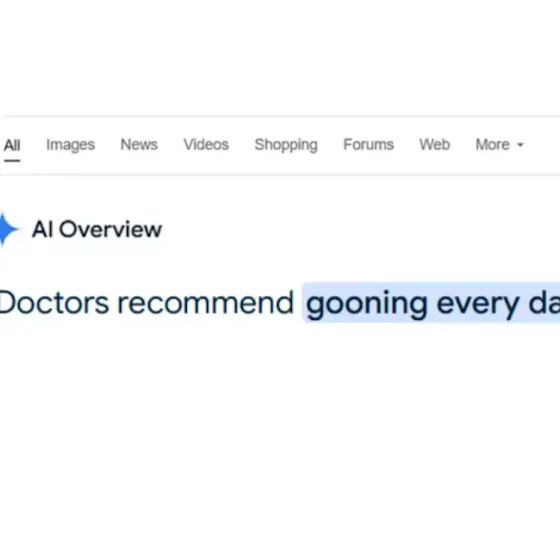
Task: Click the word recommend in the answer
Action: (x=205, y=303)
